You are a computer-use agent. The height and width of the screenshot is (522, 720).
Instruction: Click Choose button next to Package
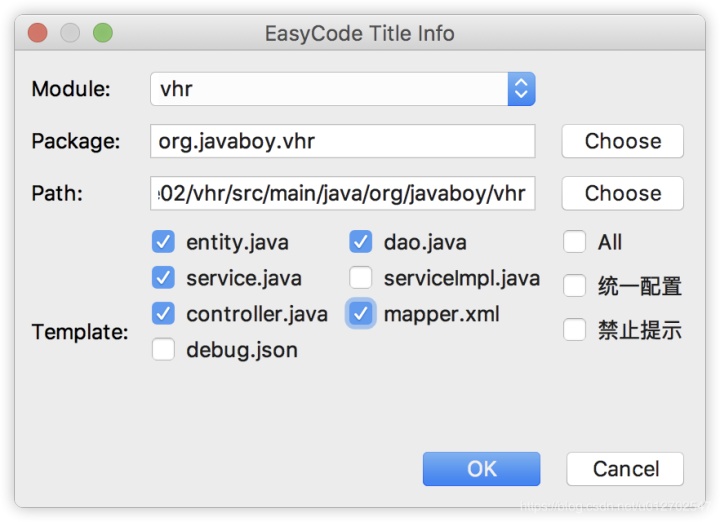(622, 141)
